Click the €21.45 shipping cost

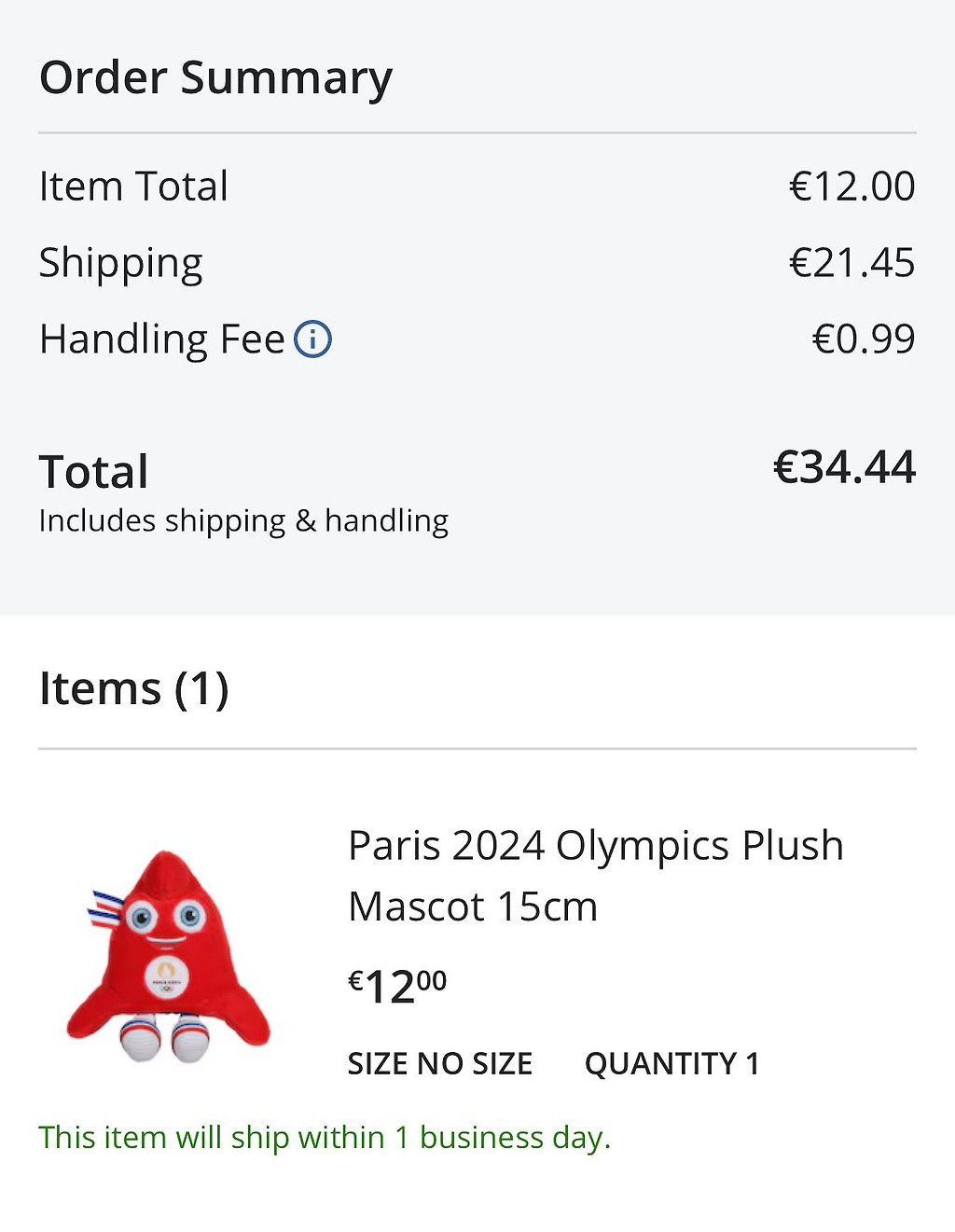pos(851,263)
